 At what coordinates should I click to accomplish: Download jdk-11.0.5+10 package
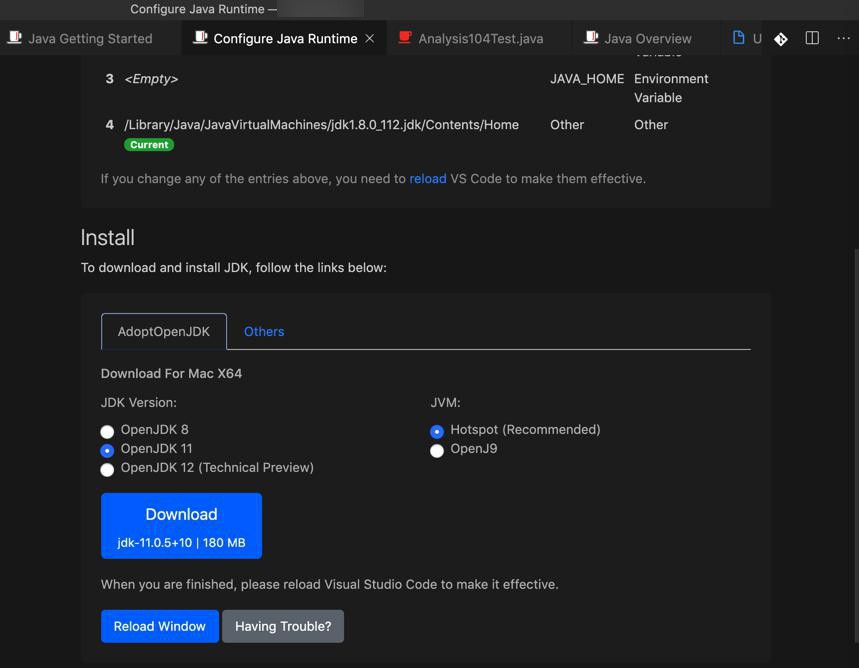click(181, 526)
